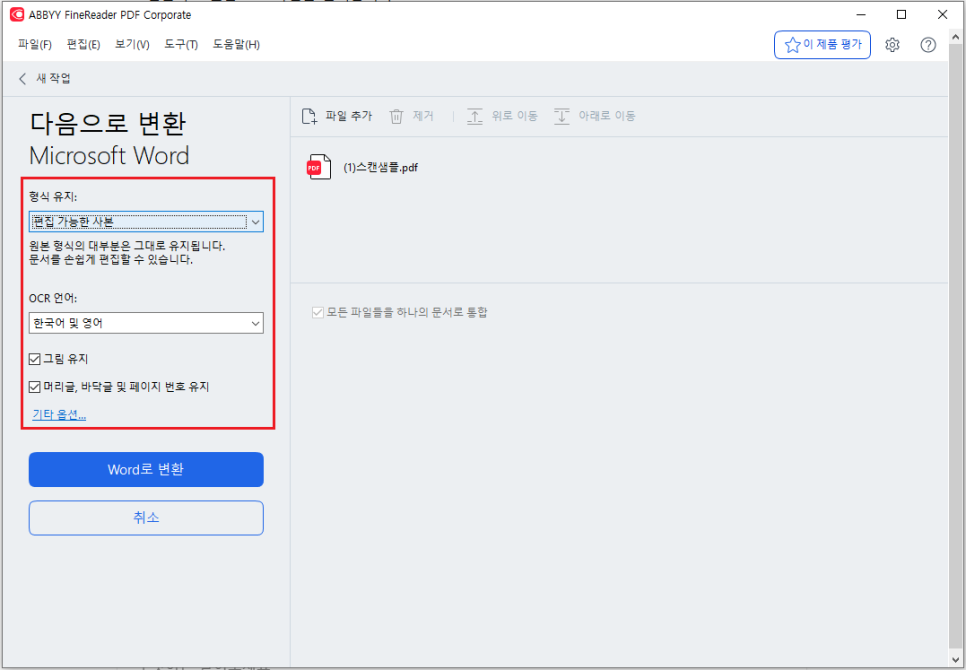Click the 취소 button
The width and height of the screenshot is (966, 670).
pos(146,517)
